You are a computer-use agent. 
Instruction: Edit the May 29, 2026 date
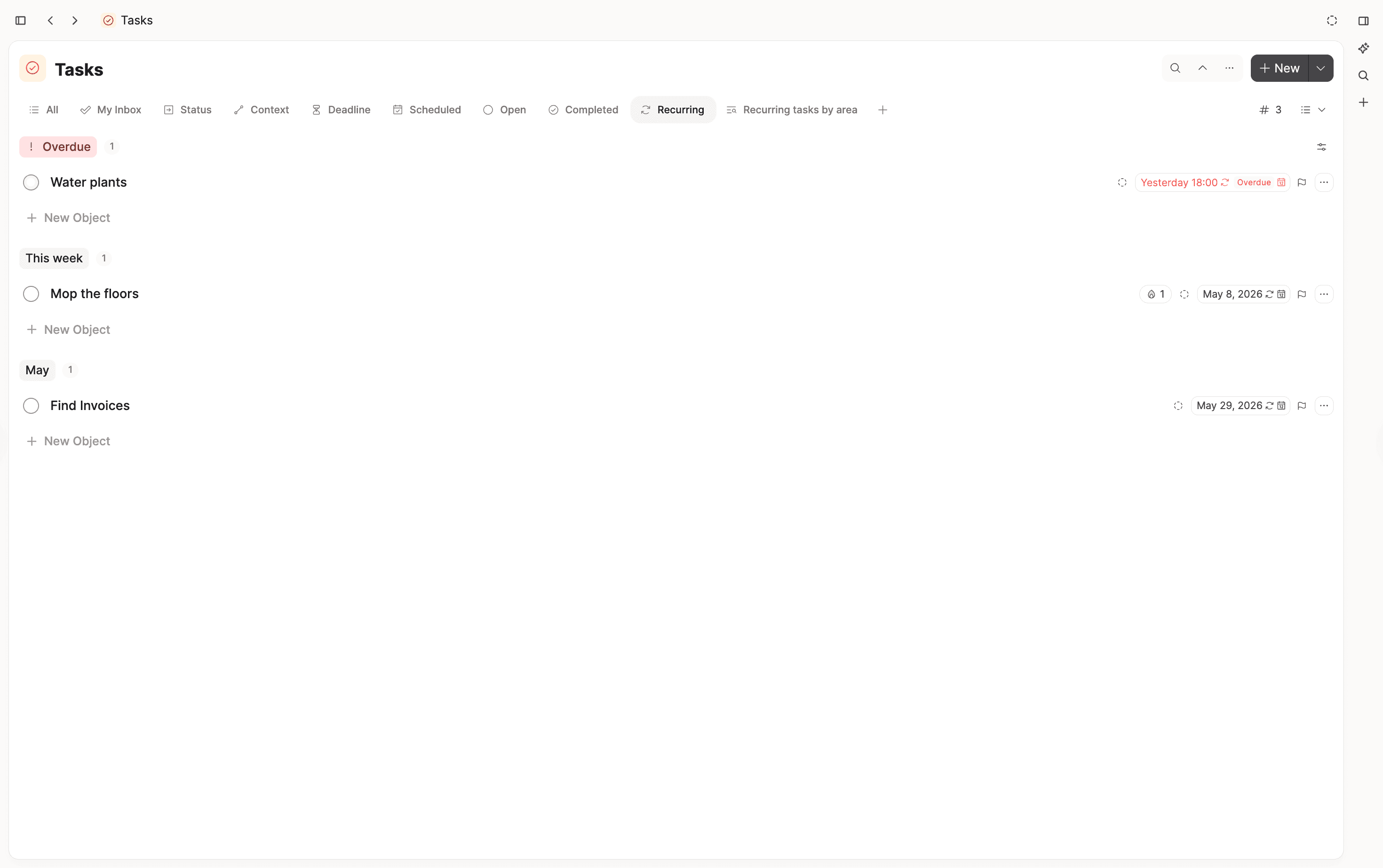coord(1240,406)
